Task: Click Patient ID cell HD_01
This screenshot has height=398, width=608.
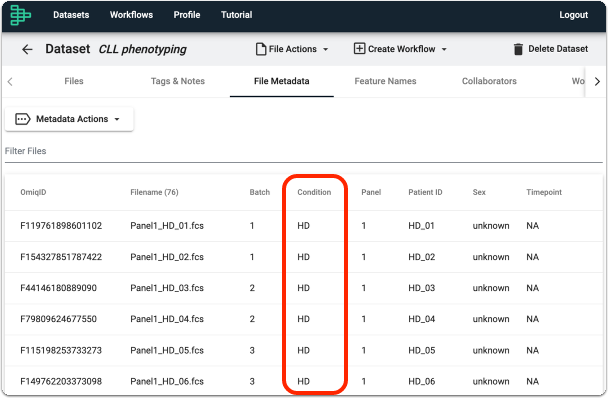Action: pyautogui.click(x=421, y=226)
